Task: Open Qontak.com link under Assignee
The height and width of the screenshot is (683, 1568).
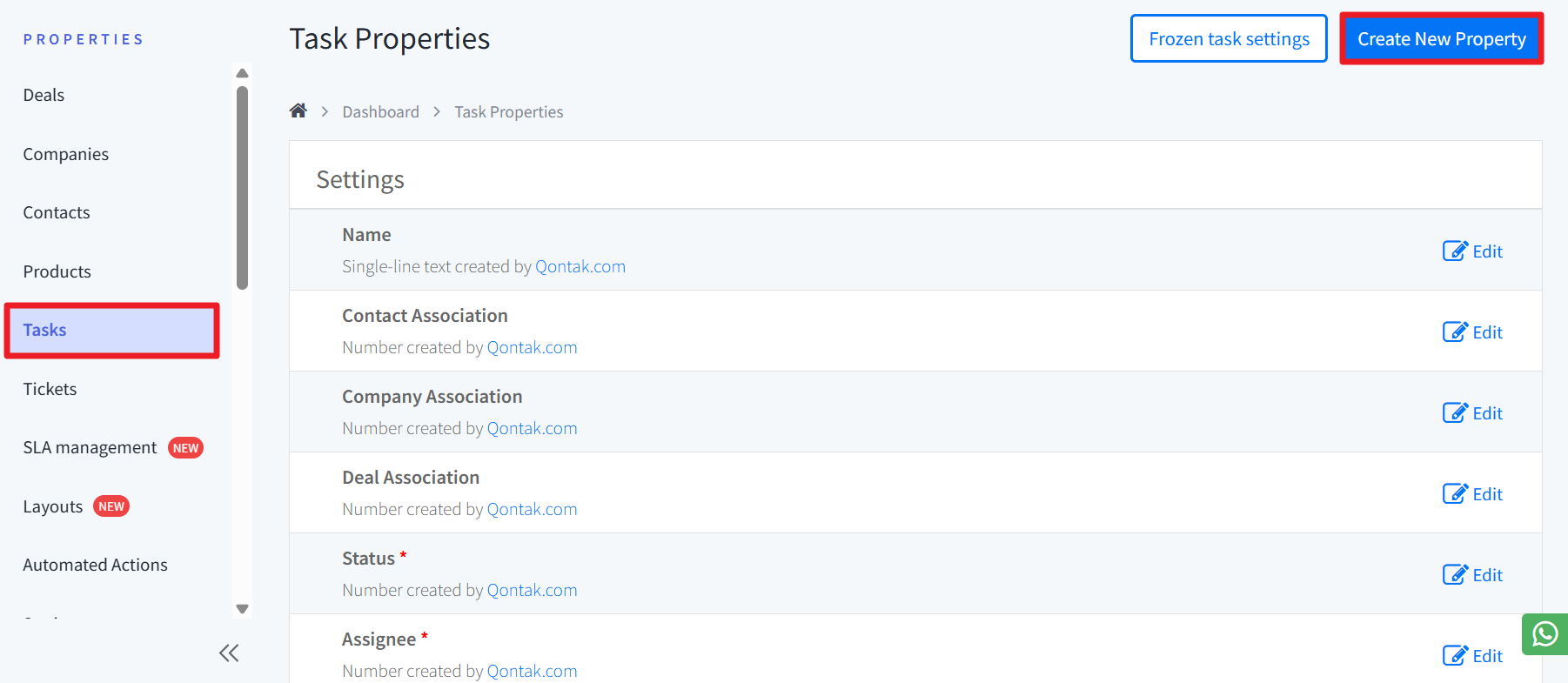Action: coord(532,672)
